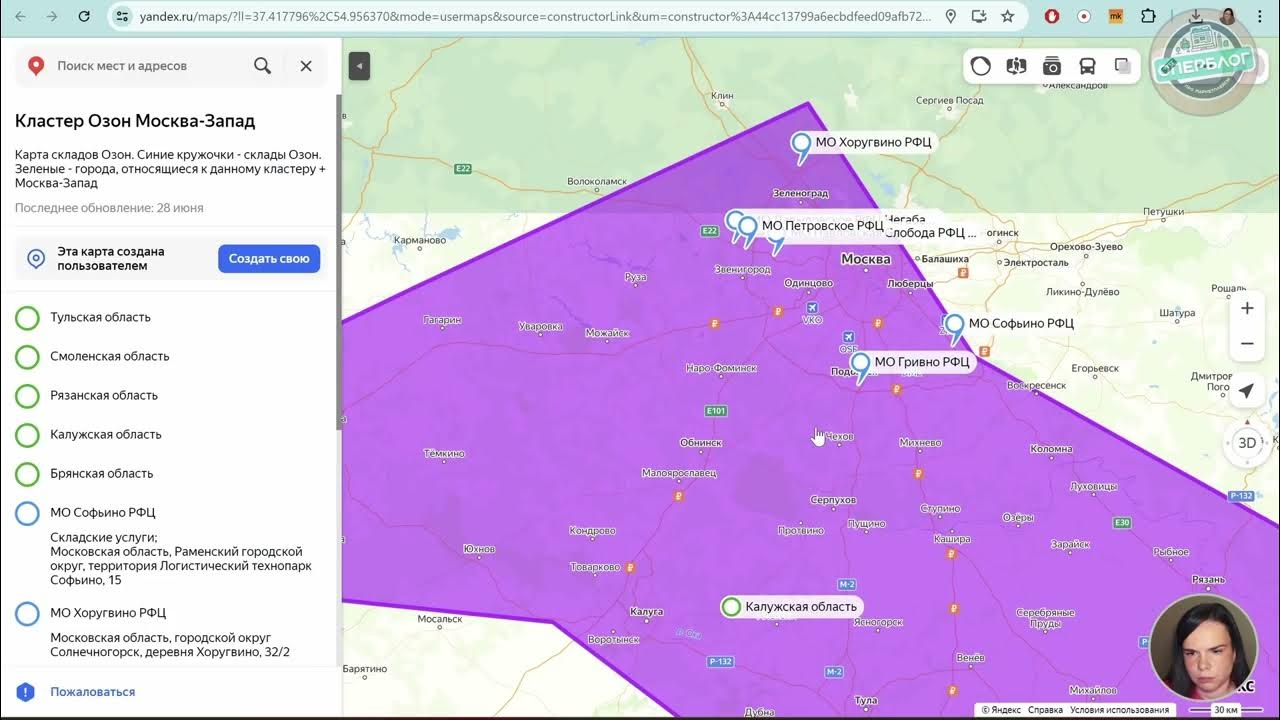Click the Софьино РФЦ address description
The width and height of the screenshot is (1280, 720).
click(181, 558)
